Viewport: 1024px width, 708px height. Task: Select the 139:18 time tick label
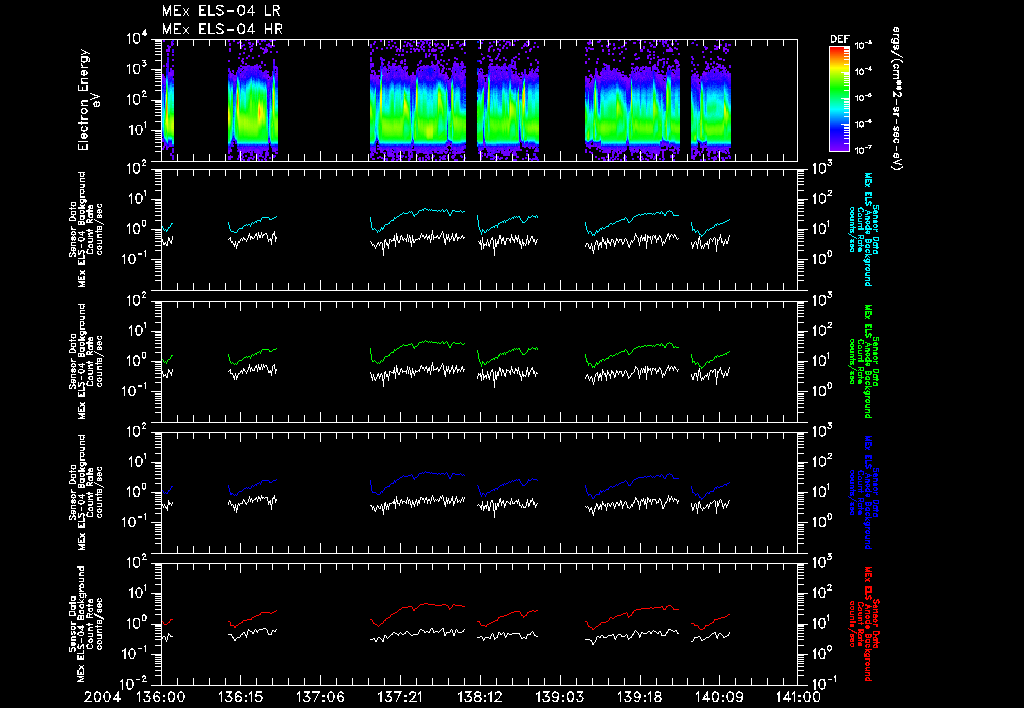pos(639,697)
